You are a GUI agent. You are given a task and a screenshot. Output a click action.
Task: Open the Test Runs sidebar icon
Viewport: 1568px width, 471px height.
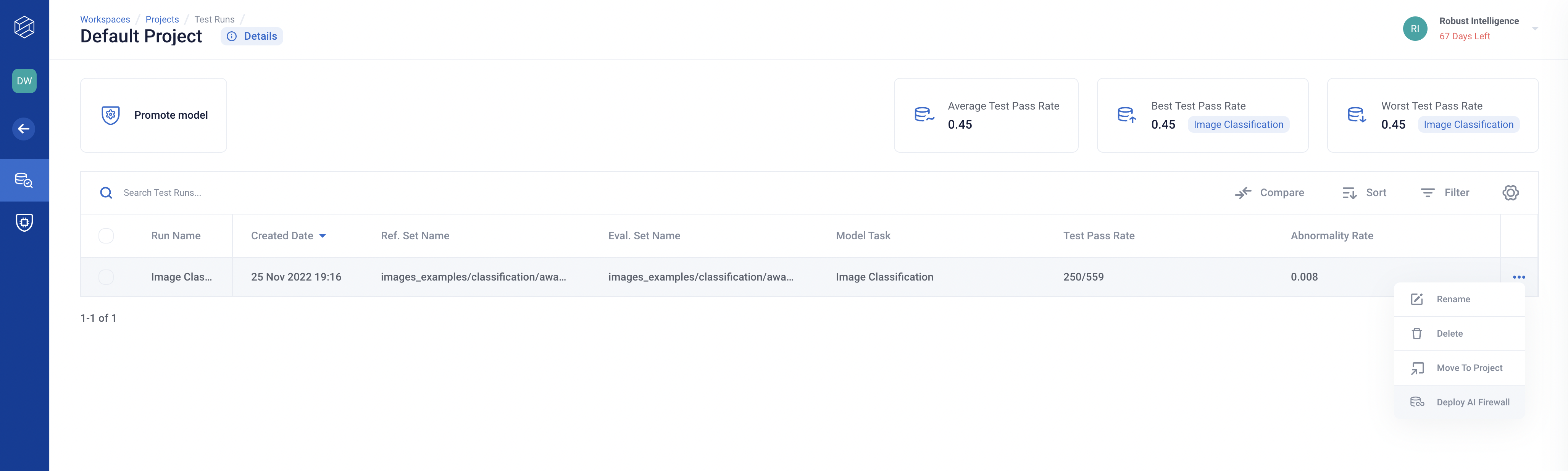(x=24, y=180)
